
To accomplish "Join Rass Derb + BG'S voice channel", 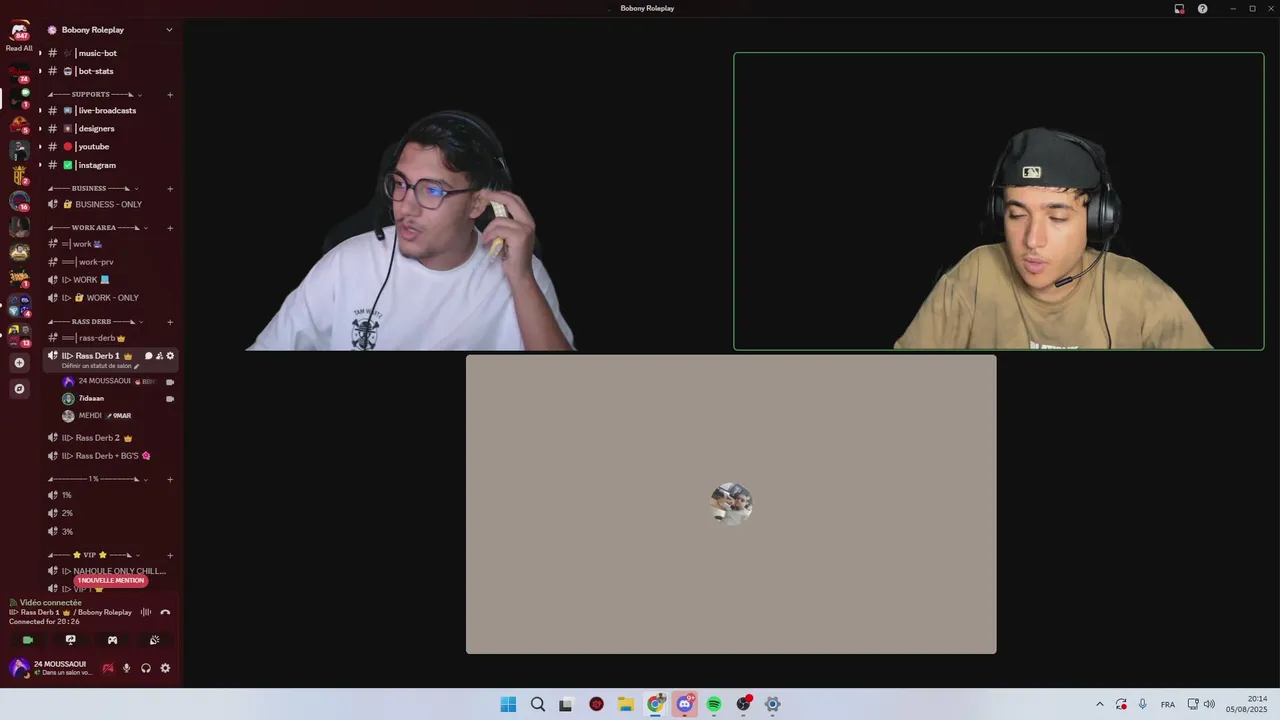I will (x=110, y=456).
